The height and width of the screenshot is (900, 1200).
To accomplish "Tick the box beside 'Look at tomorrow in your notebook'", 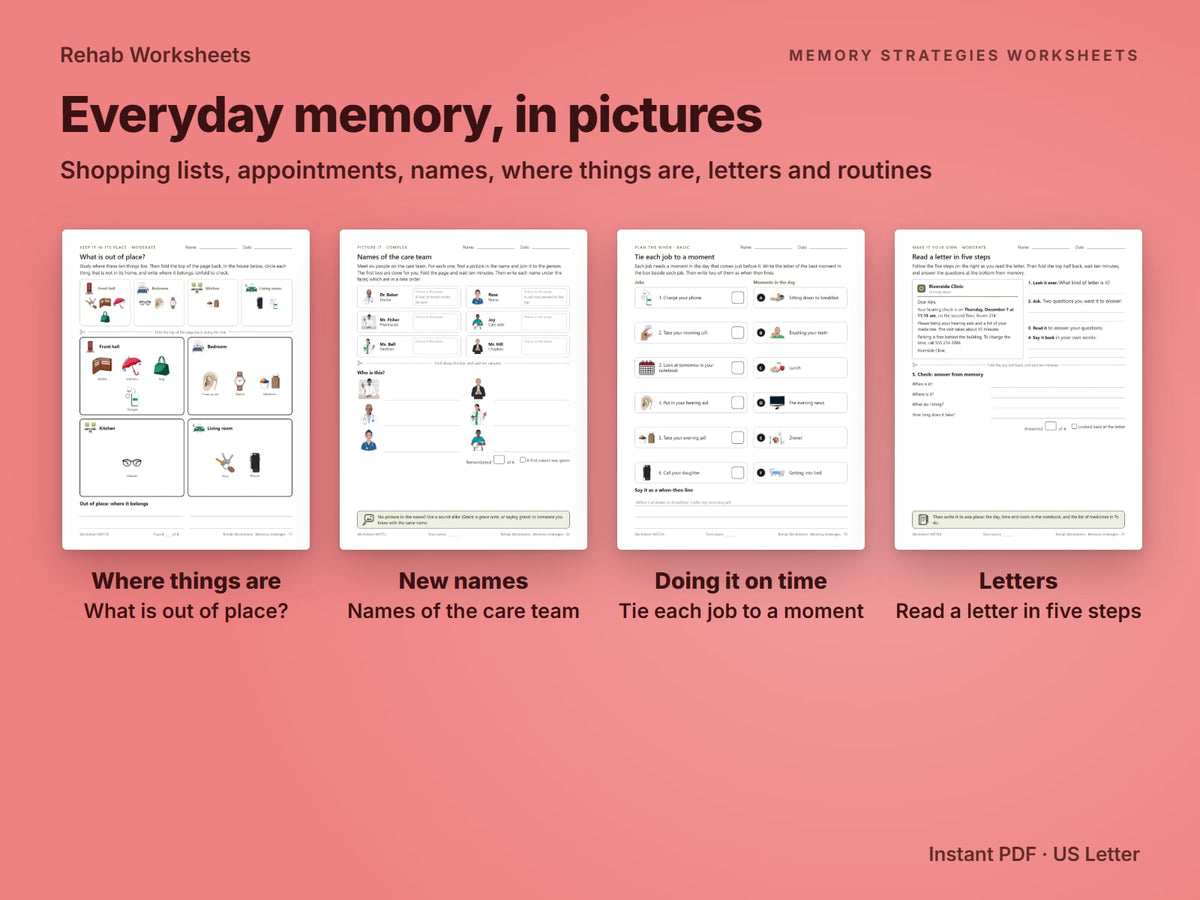I will click(x=738, y=368).
